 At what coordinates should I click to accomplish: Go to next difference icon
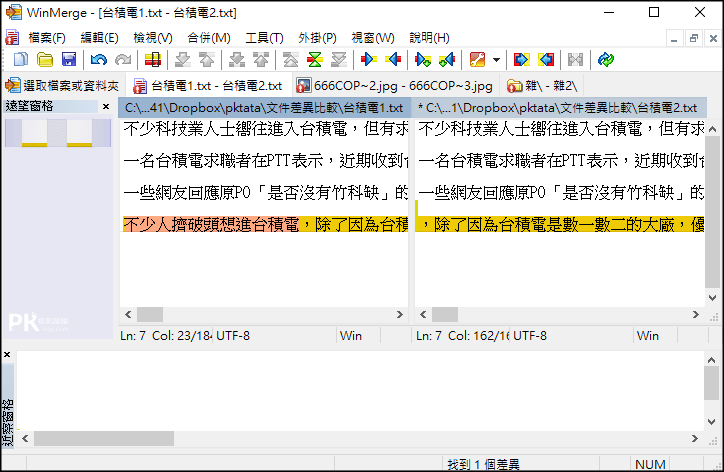183,60
